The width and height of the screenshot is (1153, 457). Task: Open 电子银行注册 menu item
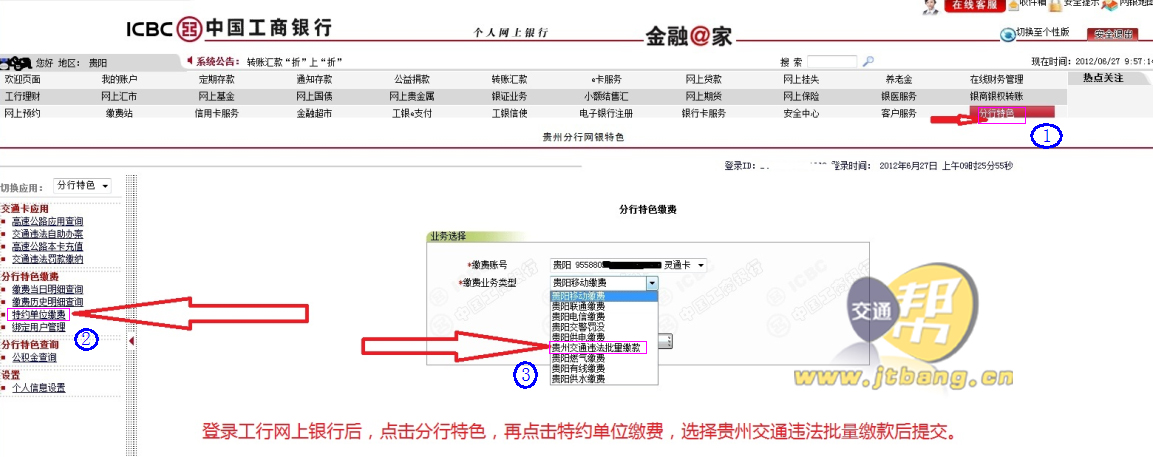[606, 113]
